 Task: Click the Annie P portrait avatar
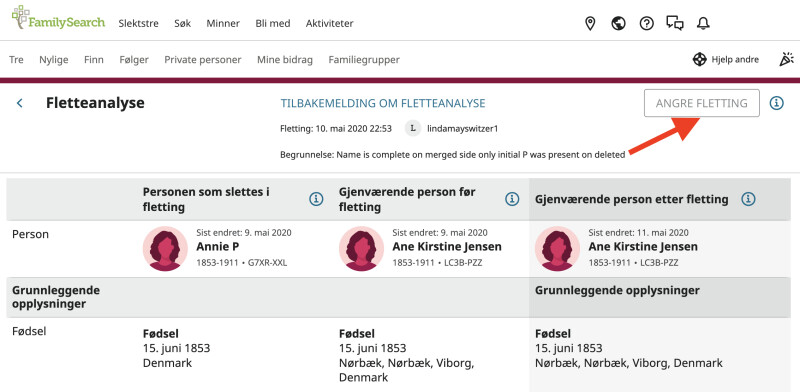165,249
